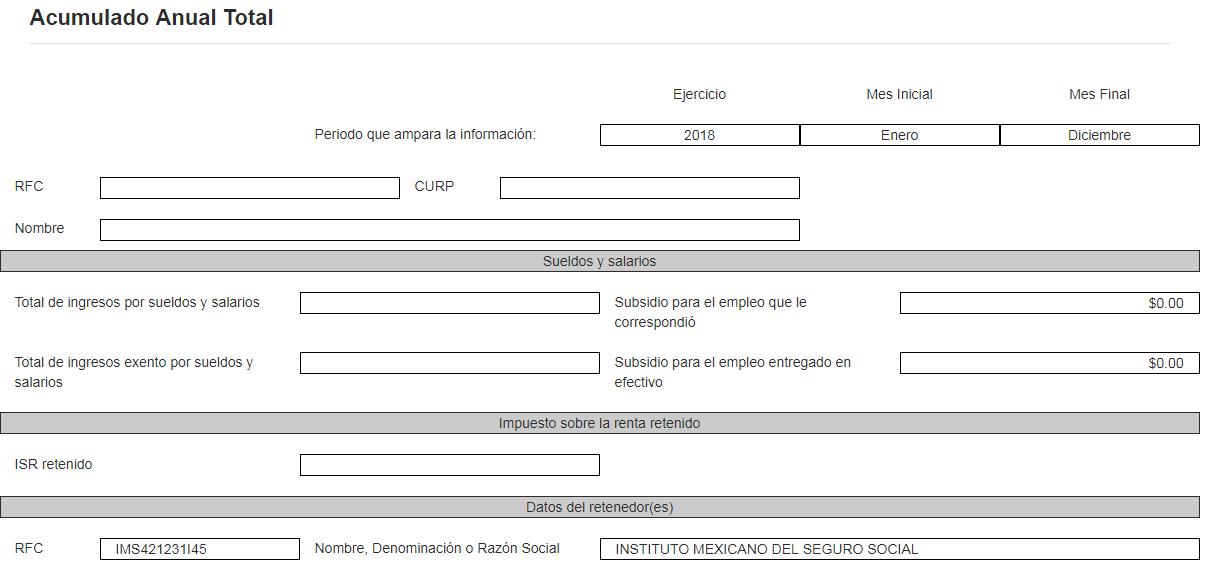
Task: Select the Mes Final field showing Diciembre
Action: [1100, 135]
